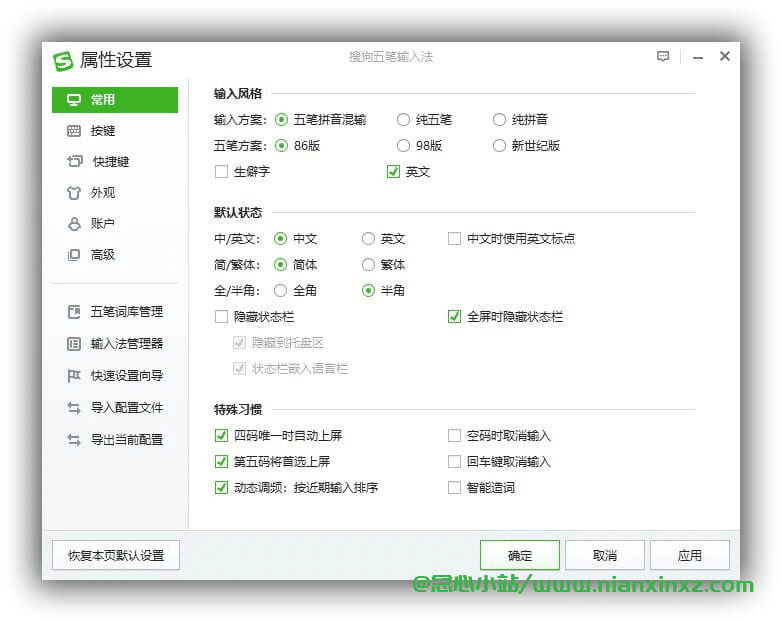Click the shirt icon beside 外观
782x622 pixels.
point(74,193)
